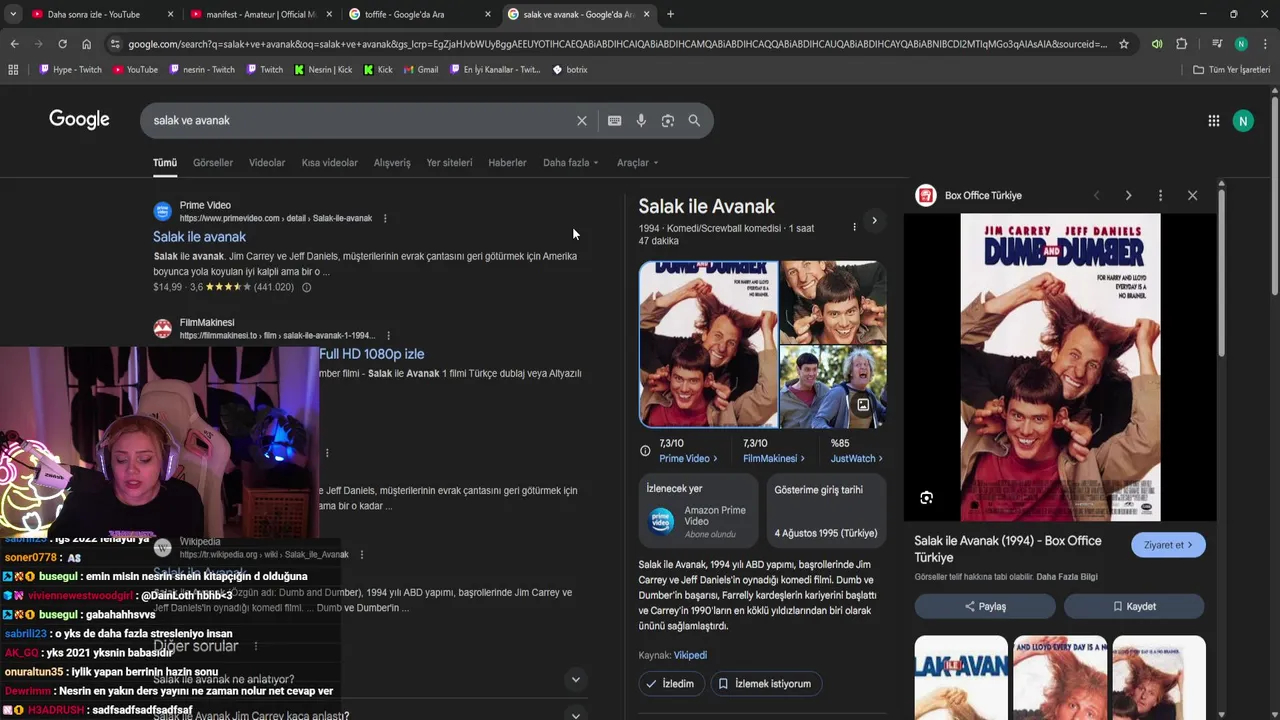Close the salak ve avanak tab
This screenshot has width=1280, height=720.
coord(647,14)
